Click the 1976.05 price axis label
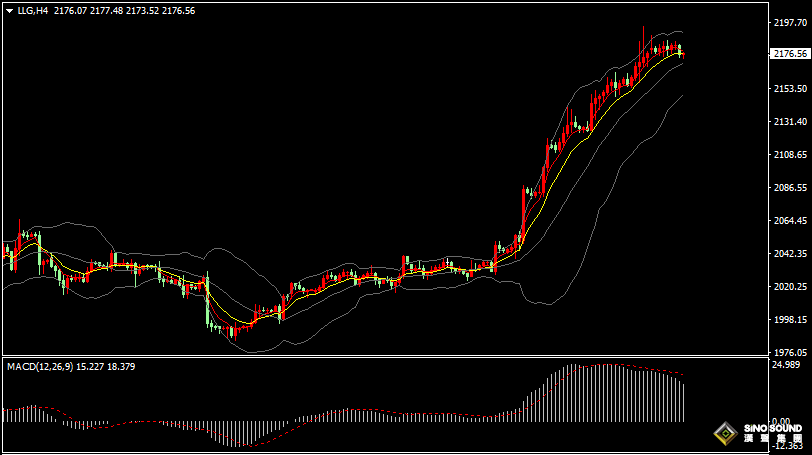The height and width of the screenshot is (455, 812). (x=790, y=352)
